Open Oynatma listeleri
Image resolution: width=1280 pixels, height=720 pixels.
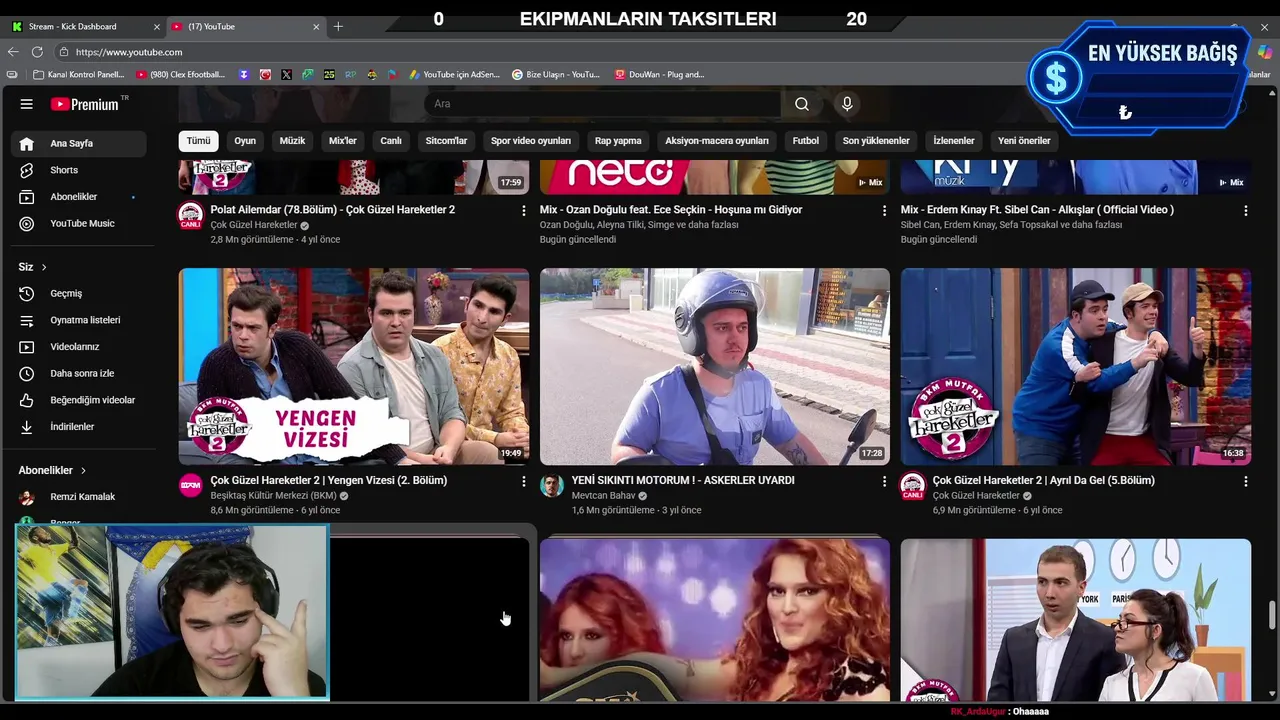pos(80,320)
